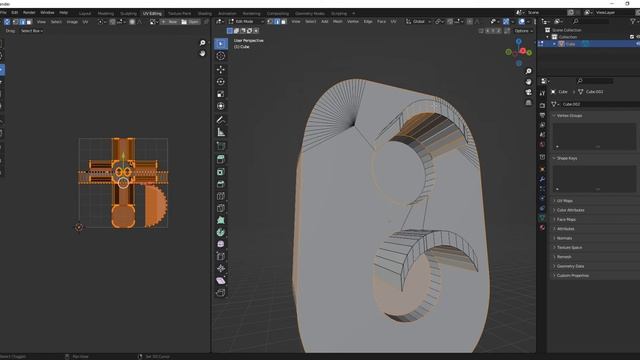Click pan hand icon in the UV editor
Screen dimensions: 640x360
click(202, 53)
